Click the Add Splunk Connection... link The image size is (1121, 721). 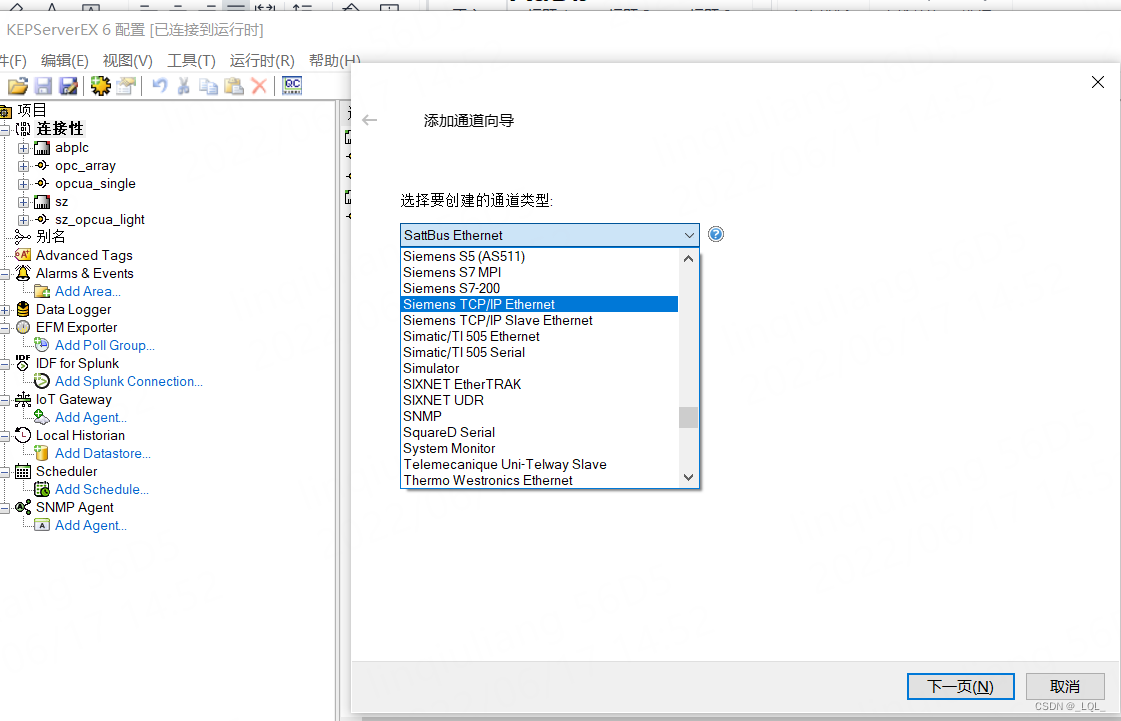coord(129,381)
